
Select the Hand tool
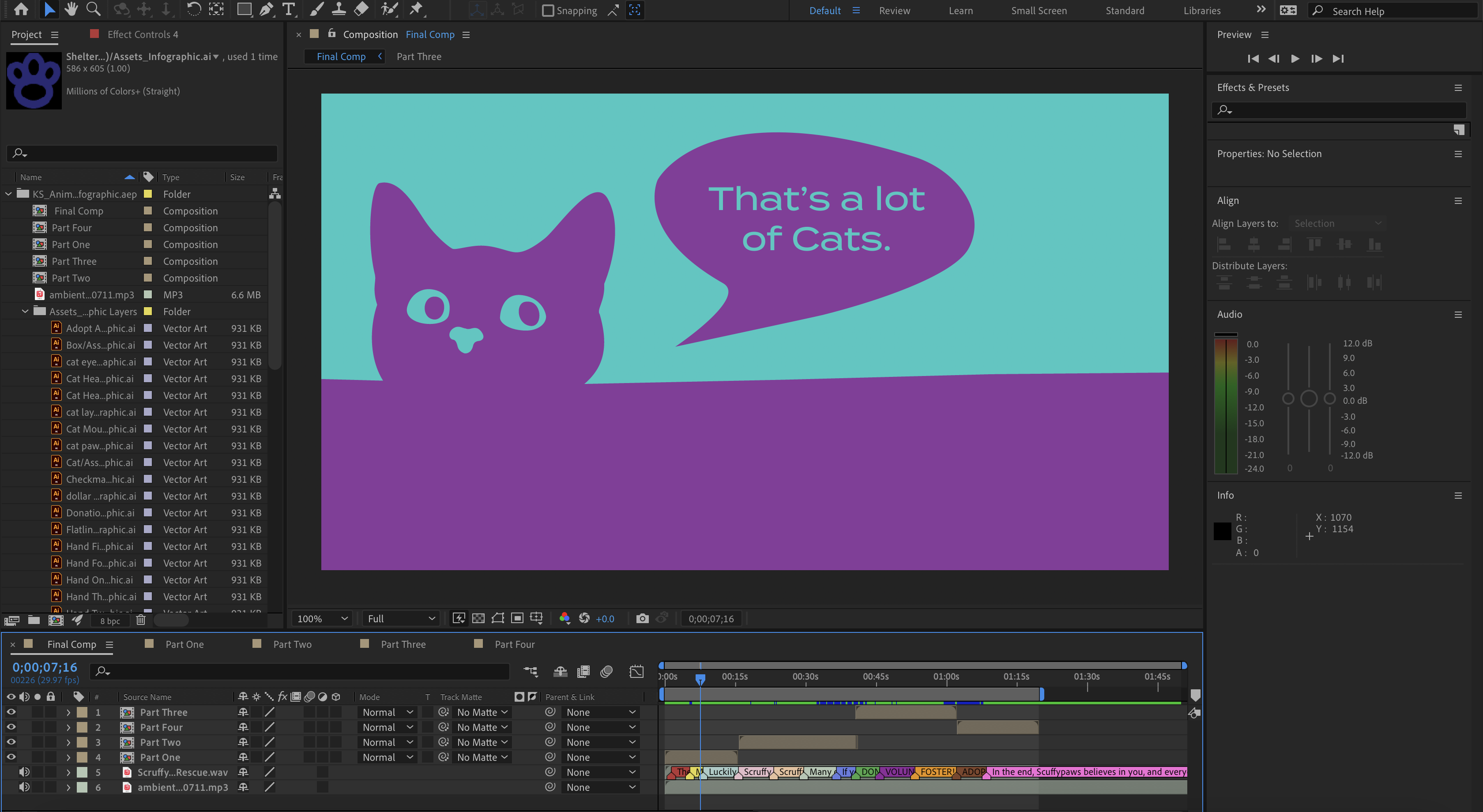[x=71, y=9]
